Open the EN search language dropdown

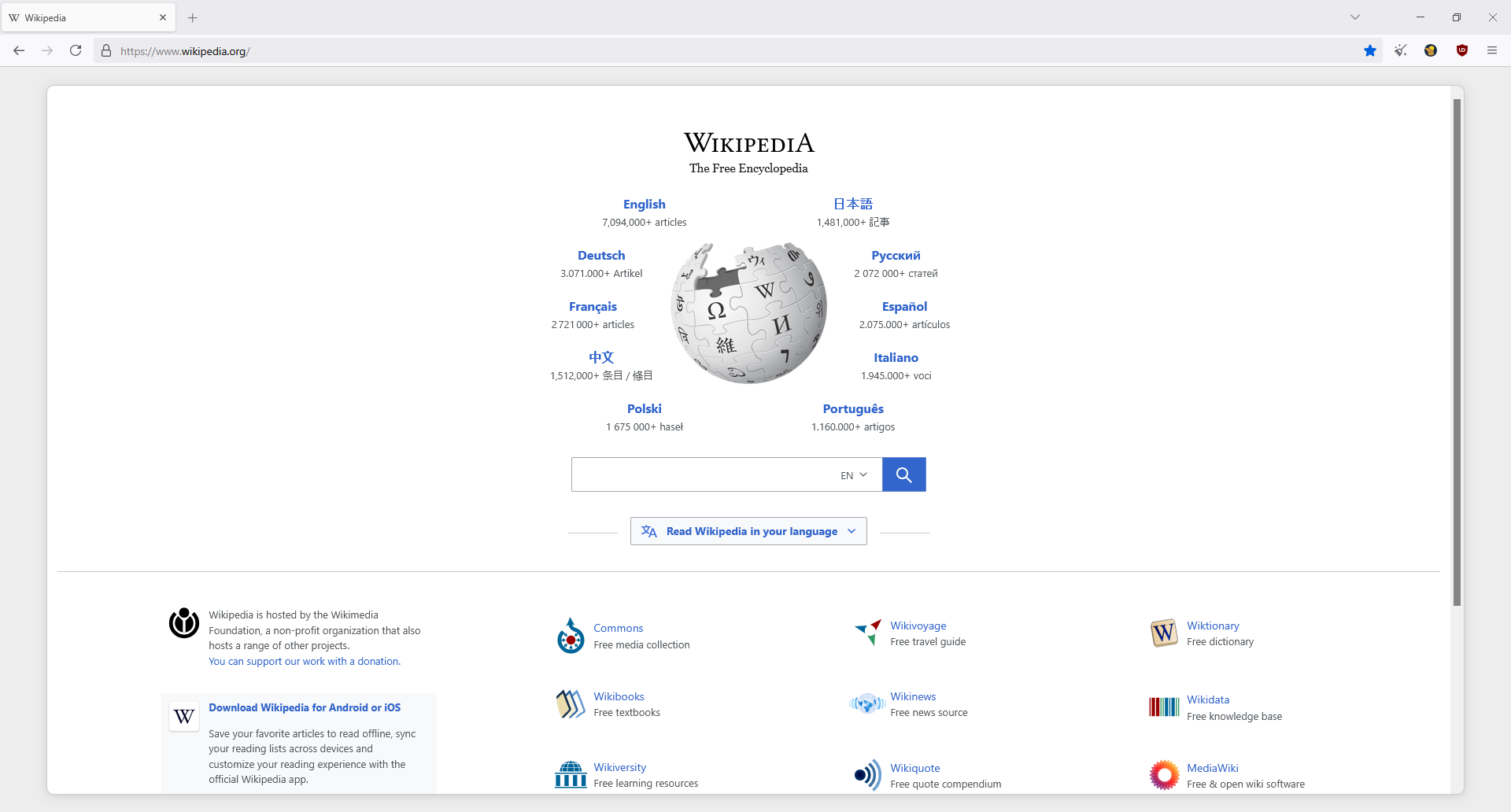coord(854,475)
